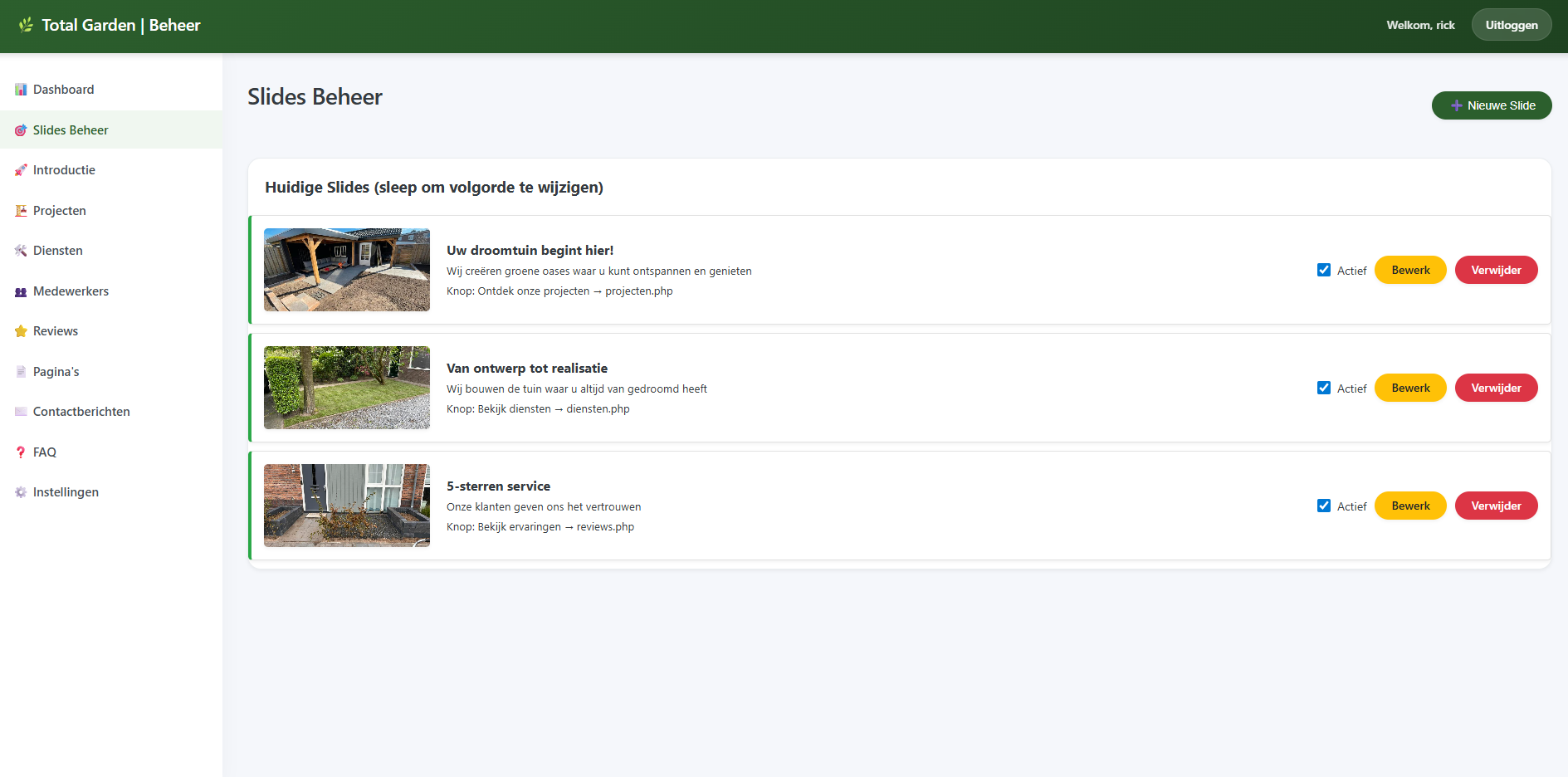This screenshot has width=1568, height=777.
Task: Edit the 5-sterren service slide
Action: [1410, 506]
